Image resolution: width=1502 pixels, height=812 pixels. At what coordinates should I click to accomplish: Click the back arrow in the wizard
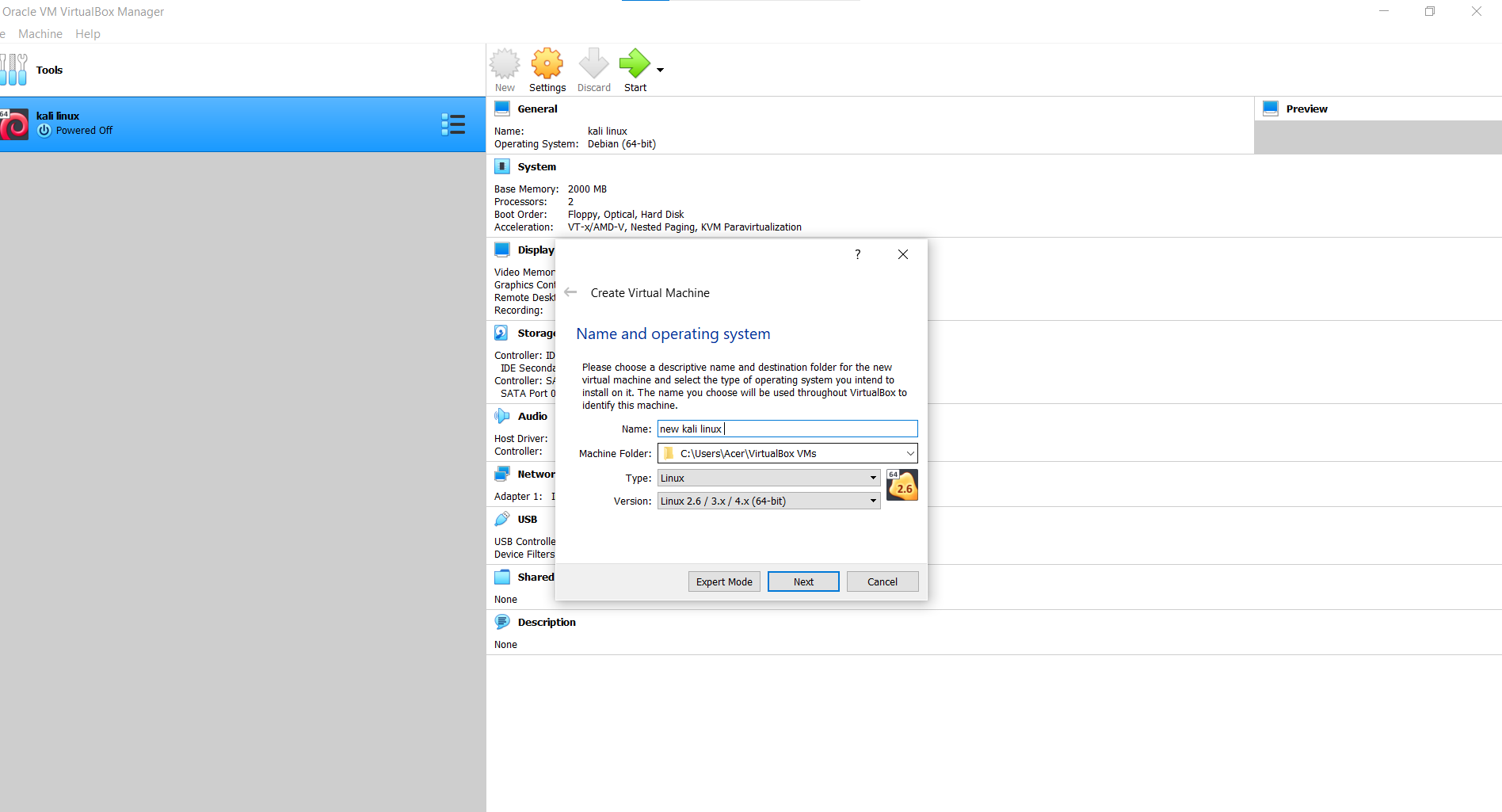click(x=570, y=292)
